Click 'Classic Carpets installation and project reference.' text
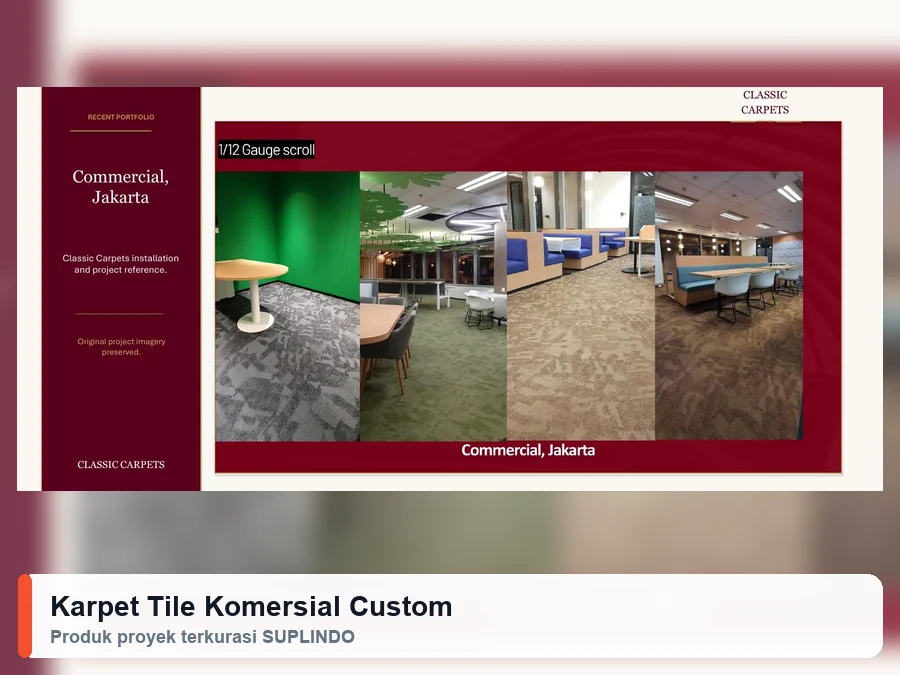This screenshot has height=675, width=900. pyautogui.click(x=121, y=264)
